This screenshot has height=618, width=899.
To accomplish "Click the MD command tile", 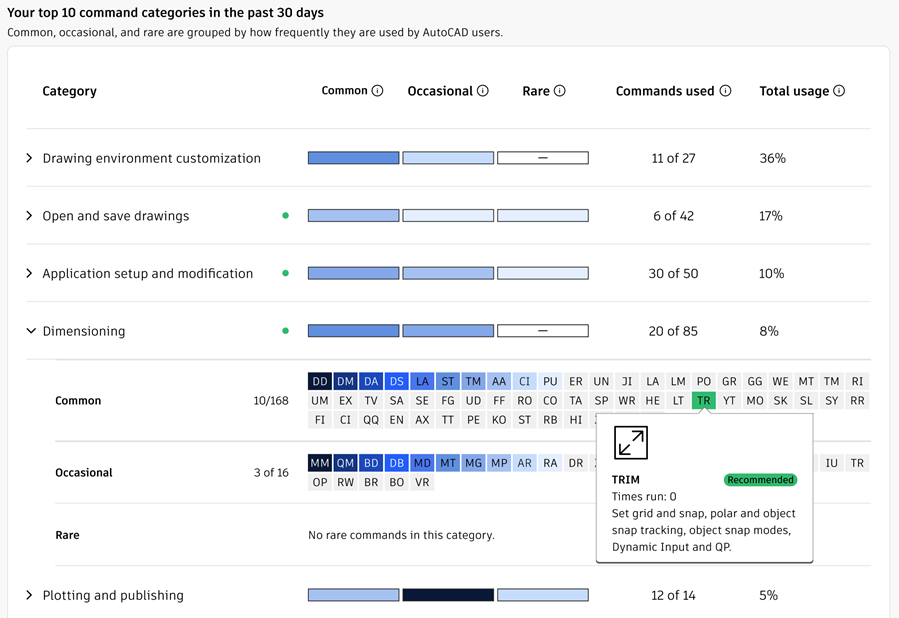I will [x=422, y=463].
